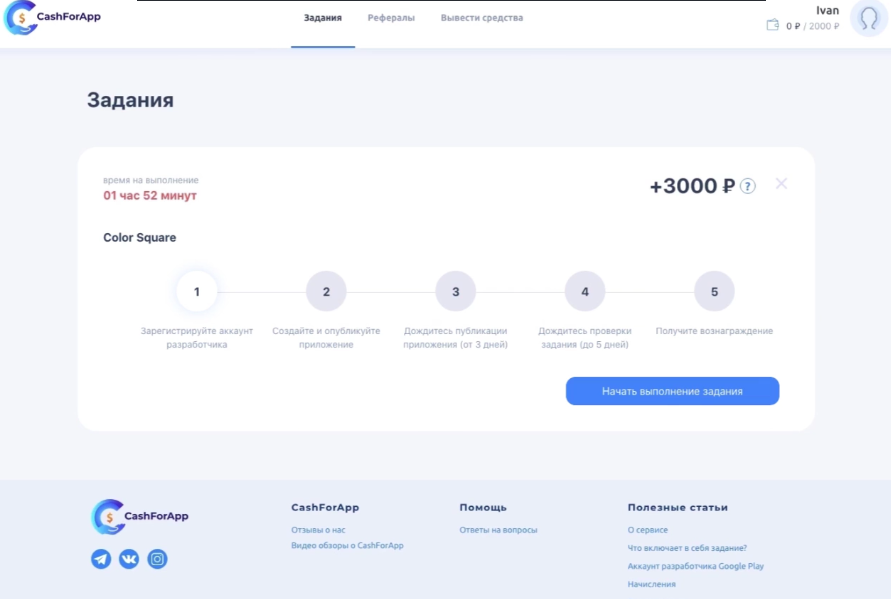This screenshot has height=599, width=891.
Task: Close the Color Square task card
Action: pyautogui.click(x=781, y=184)
